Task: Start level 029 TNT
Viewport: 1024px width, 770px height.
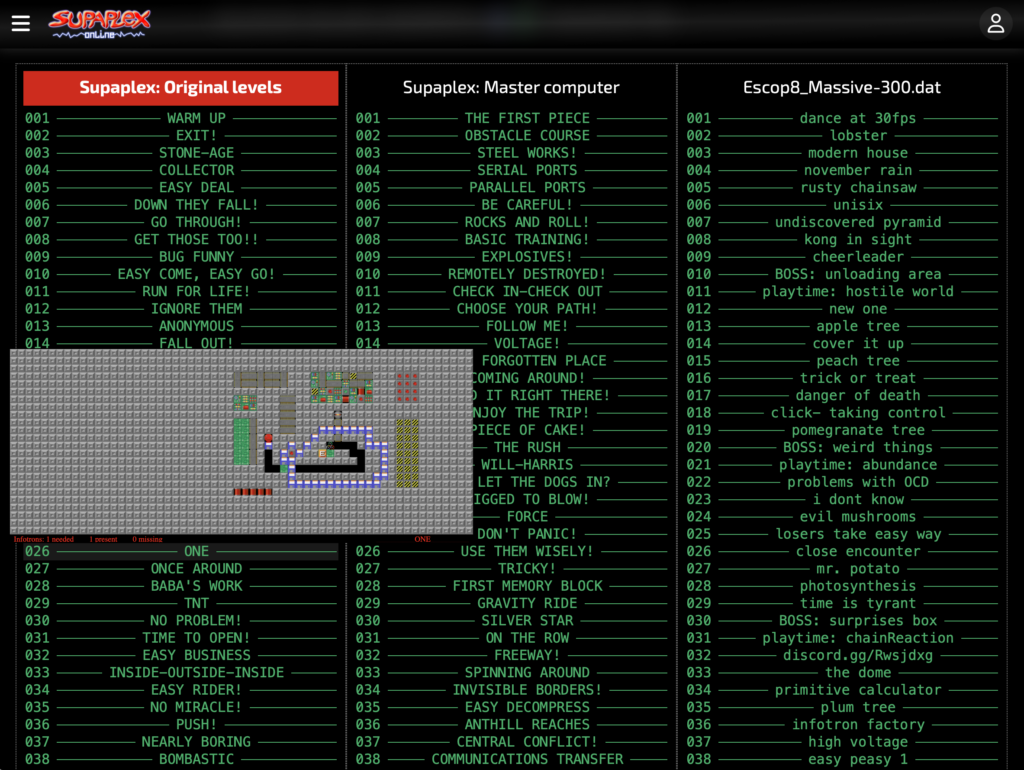Action: click(x=196, y=603)
